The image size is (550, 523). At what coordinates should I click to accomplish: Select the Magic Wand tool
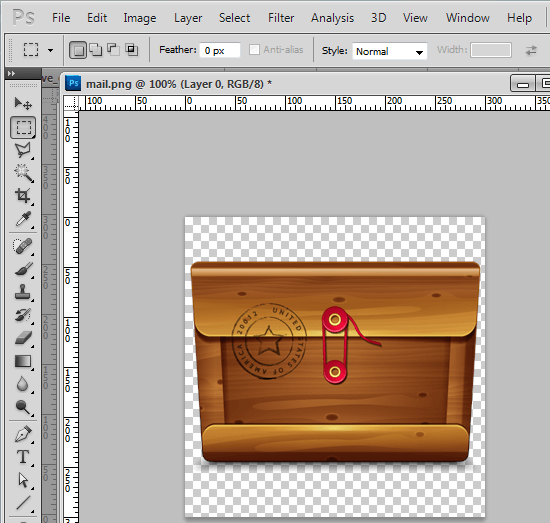click(x=23, y=173)
